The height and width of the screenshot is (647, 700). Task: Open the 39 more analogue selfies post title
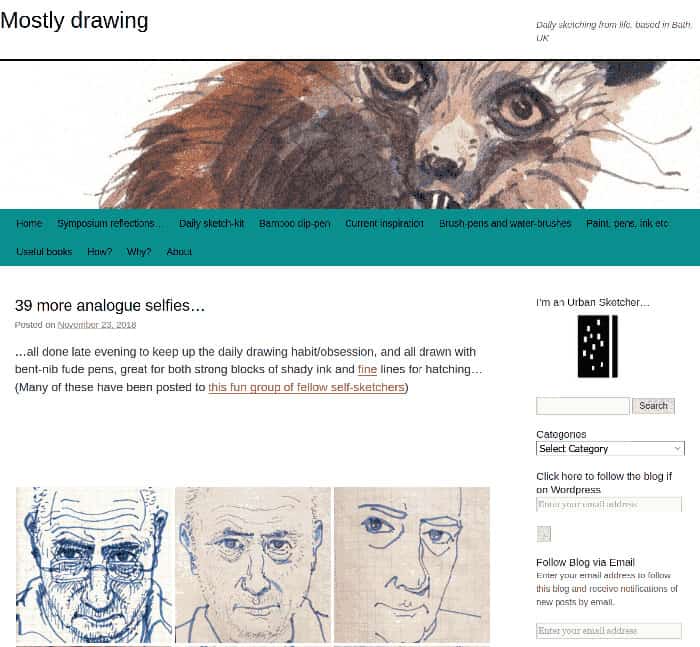click(x=110, y=305)
